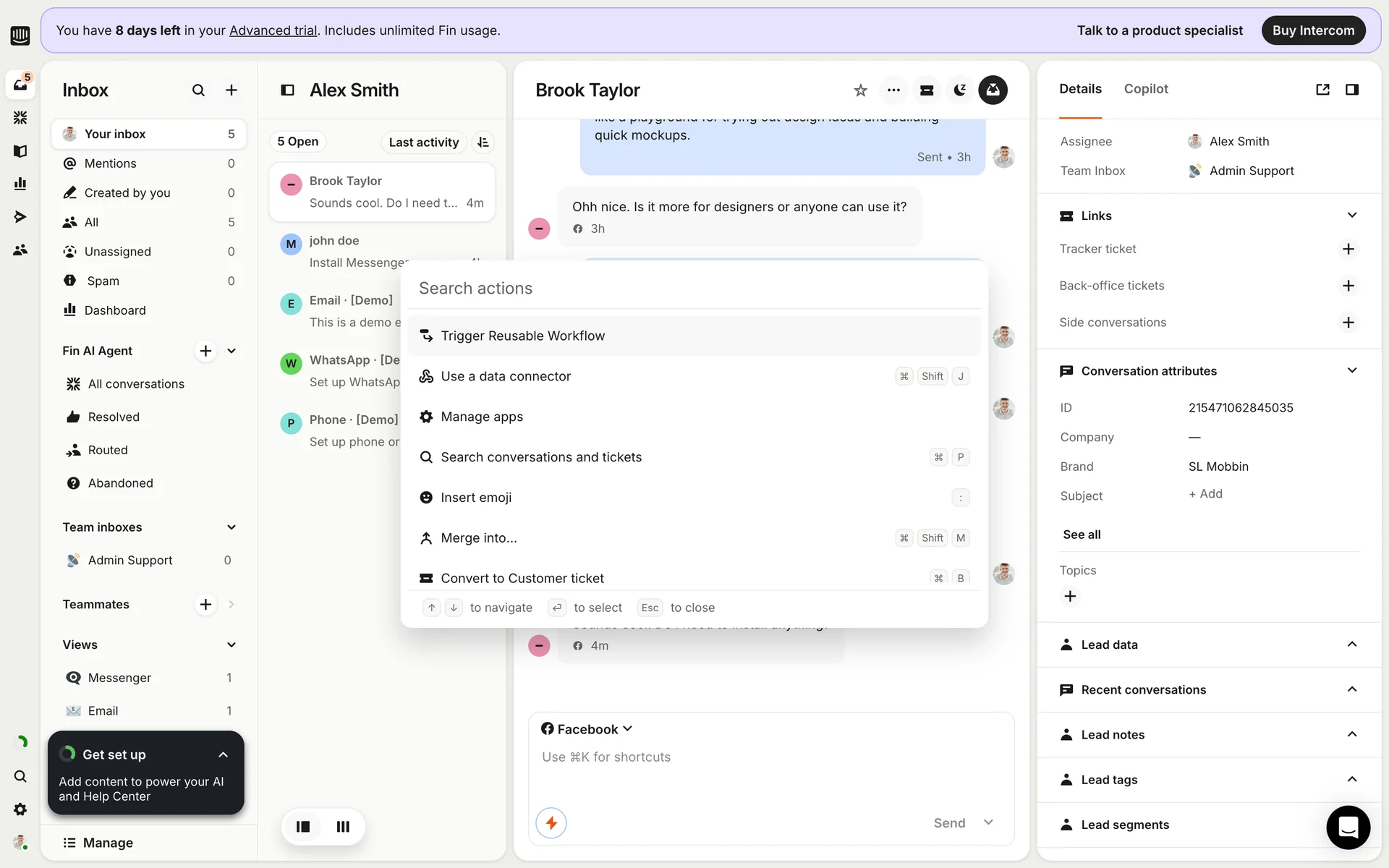1389x868 pixels.
Task: Click the sort order icon beside Last activity
Action: pyautogui.click(x=483, y=142)
